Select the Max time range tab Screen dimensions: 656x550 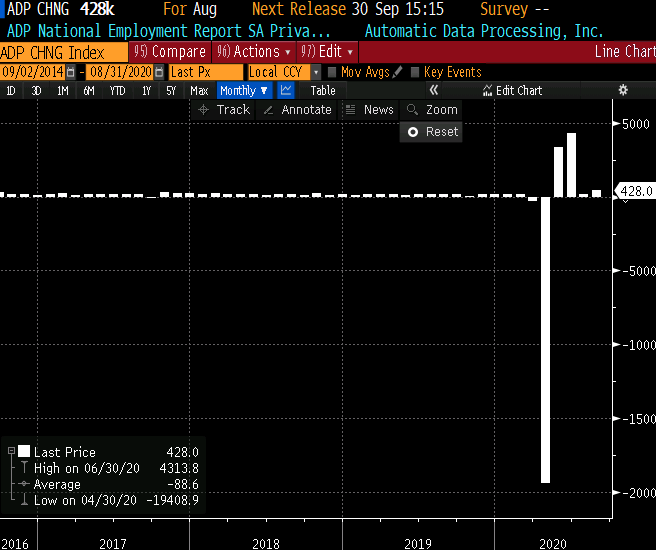point(199,90)
